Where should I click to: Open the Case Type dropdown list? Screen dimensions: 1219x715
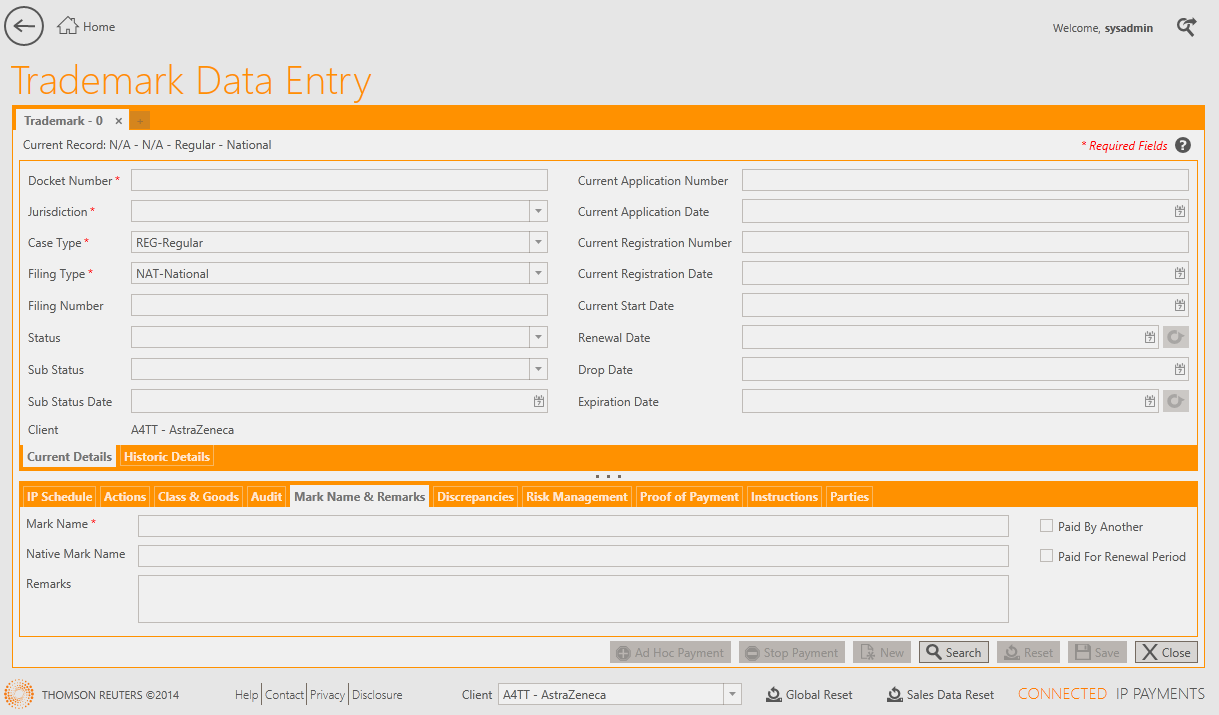click(x=538, y=243)
